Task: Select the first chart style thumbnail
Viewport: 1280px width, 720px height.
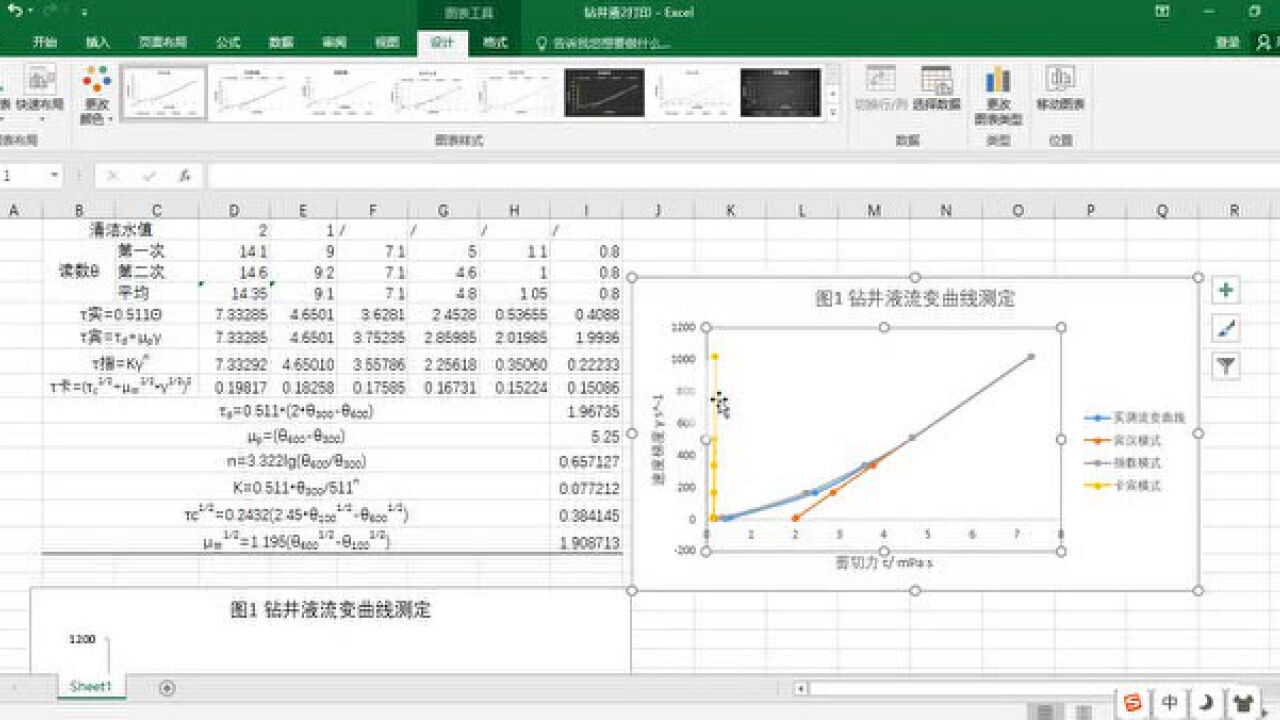Action: (164, 93)
